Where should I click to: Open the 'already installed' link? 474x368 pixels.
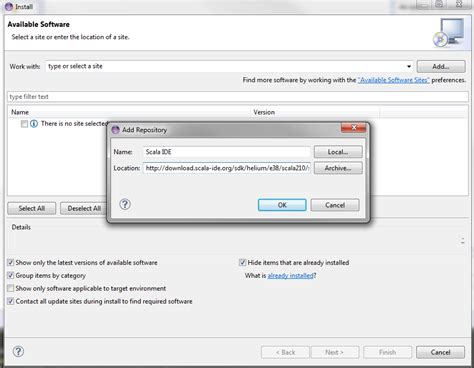point(290,276)
